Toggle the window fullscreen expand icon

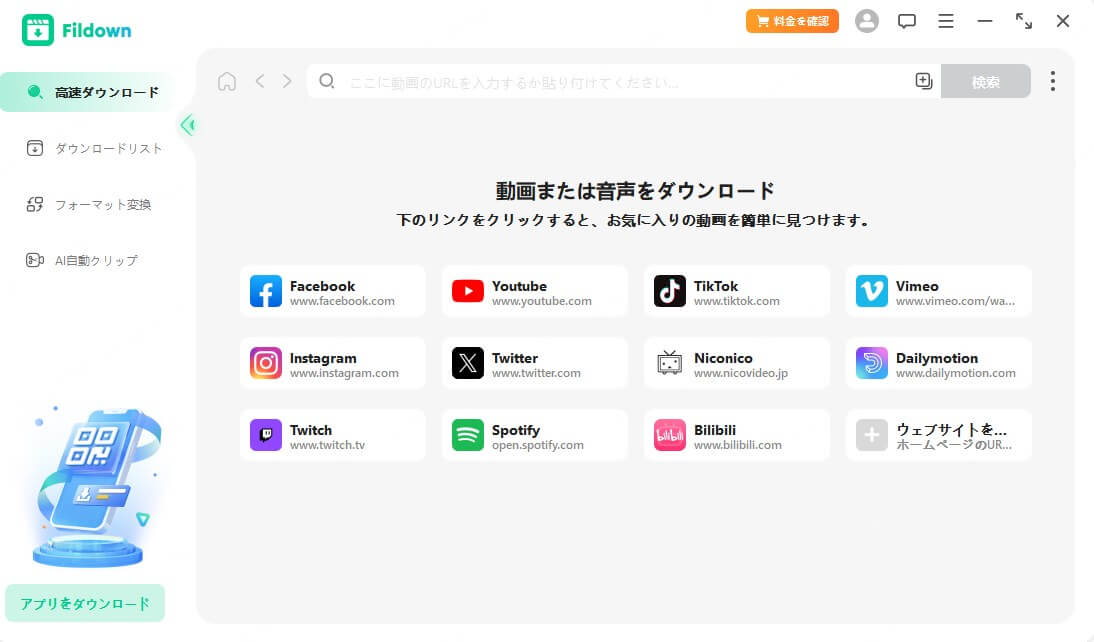coord(1024,21)
